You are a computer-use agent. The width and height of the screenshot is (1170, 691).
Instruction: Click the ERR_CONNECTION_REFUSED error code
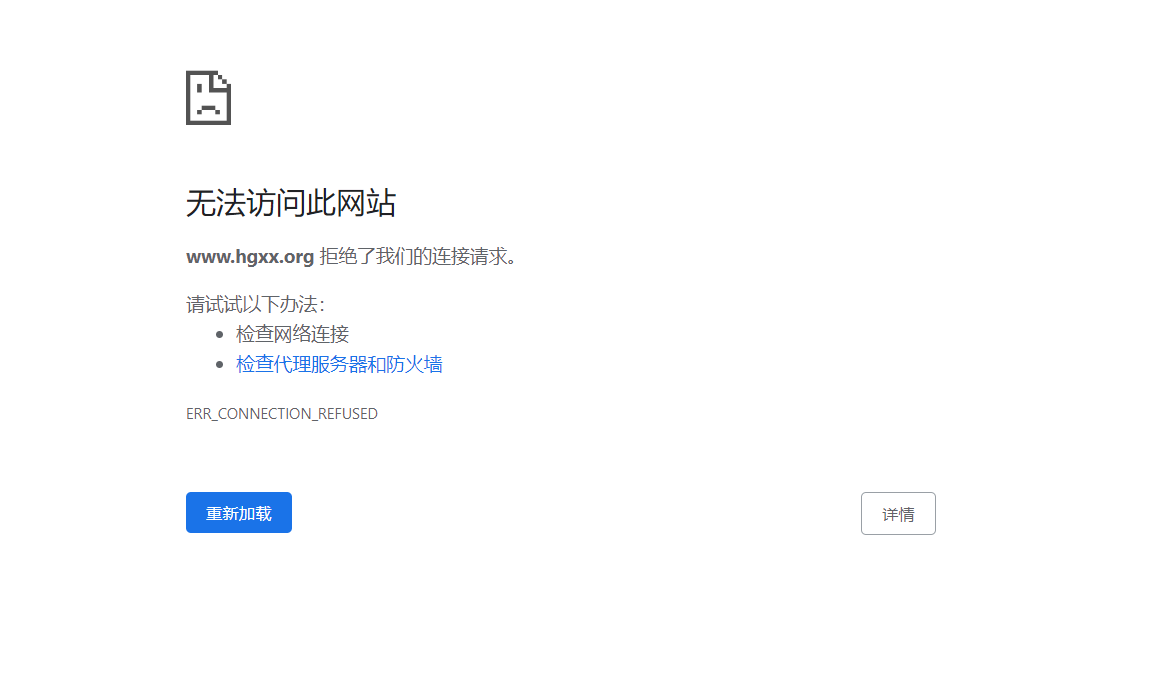coord(282,414)
